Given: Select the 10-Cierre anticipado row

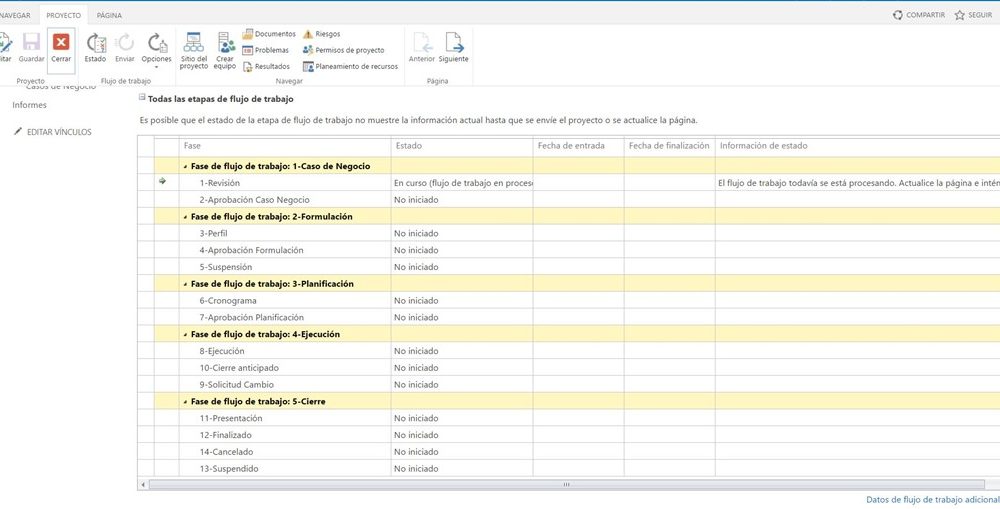Looking at the screenshot, I should click(568, 368).
